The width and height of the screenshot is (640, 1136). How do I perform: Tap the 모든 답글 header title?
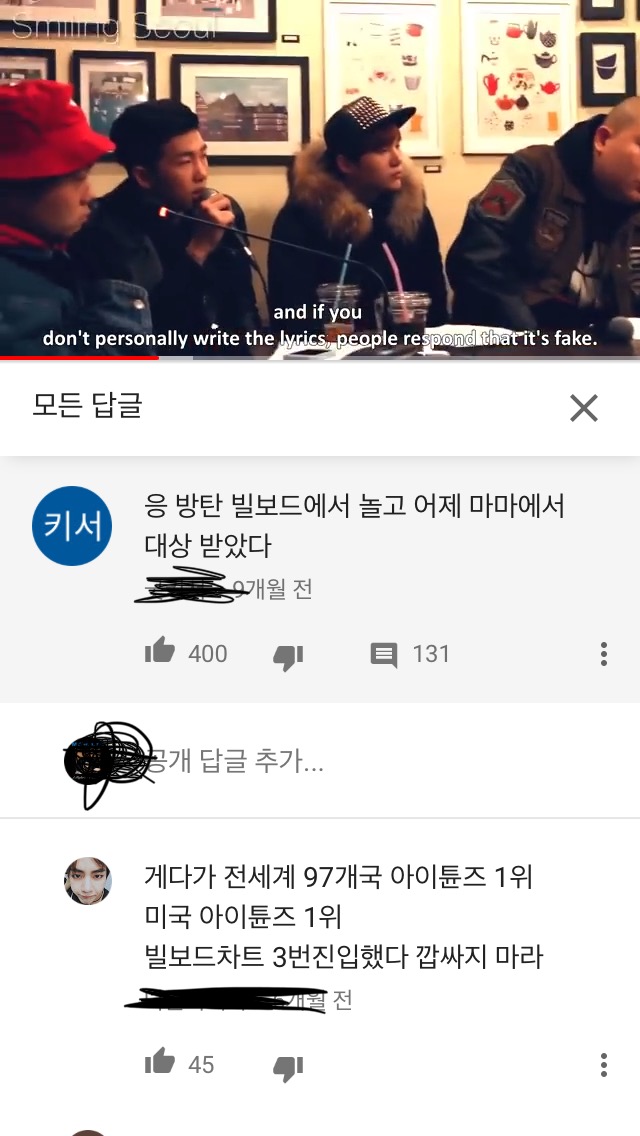[87, 406]
